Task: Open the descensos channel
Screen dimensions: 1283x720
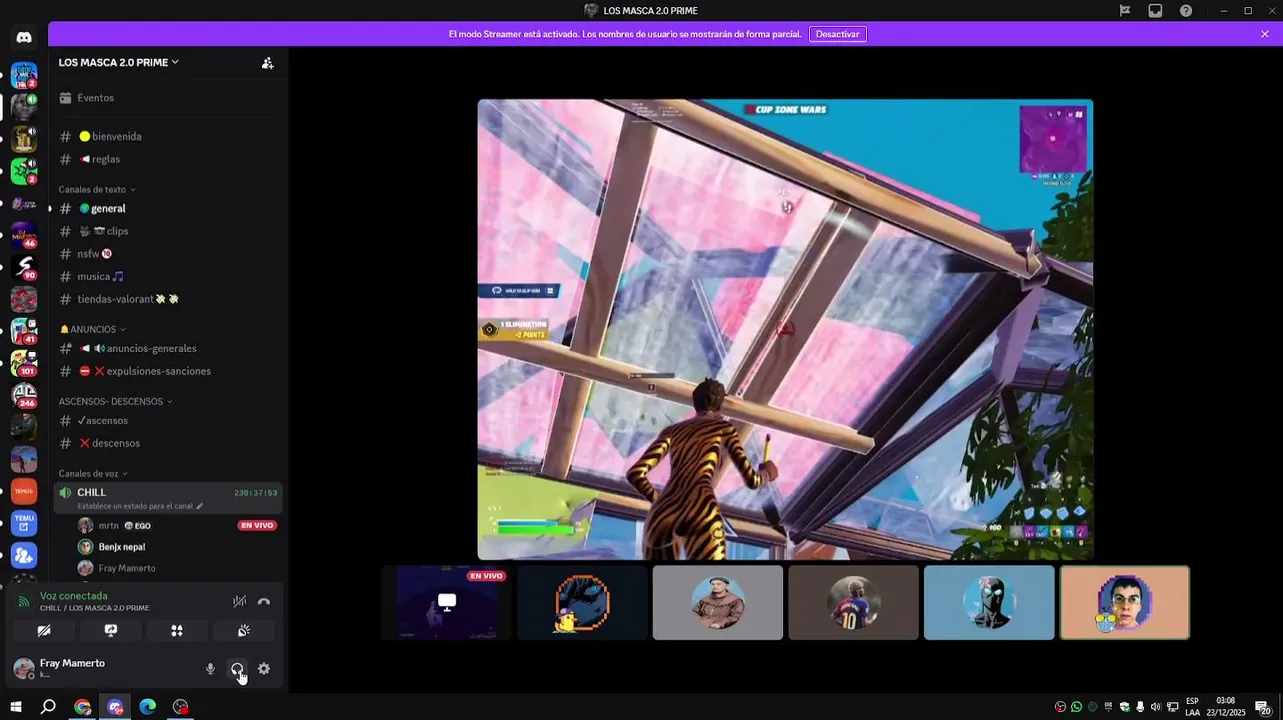Action: 167,443
